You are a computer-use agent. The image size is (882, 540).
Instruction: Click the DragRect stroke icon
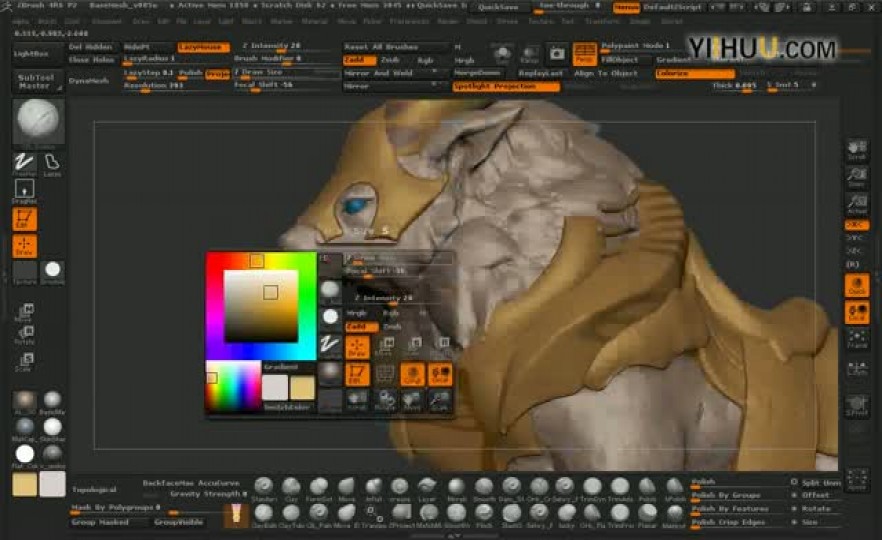24,191
